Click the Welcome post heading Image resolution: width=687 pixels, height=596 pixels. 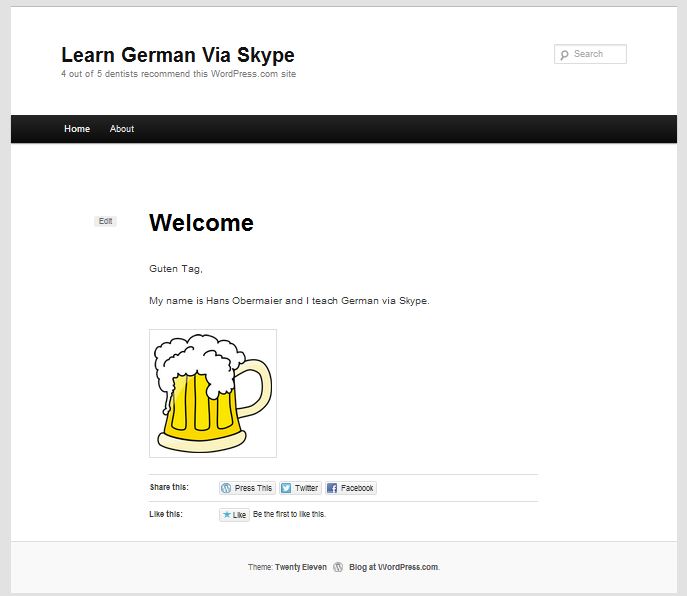pos(202,223)
